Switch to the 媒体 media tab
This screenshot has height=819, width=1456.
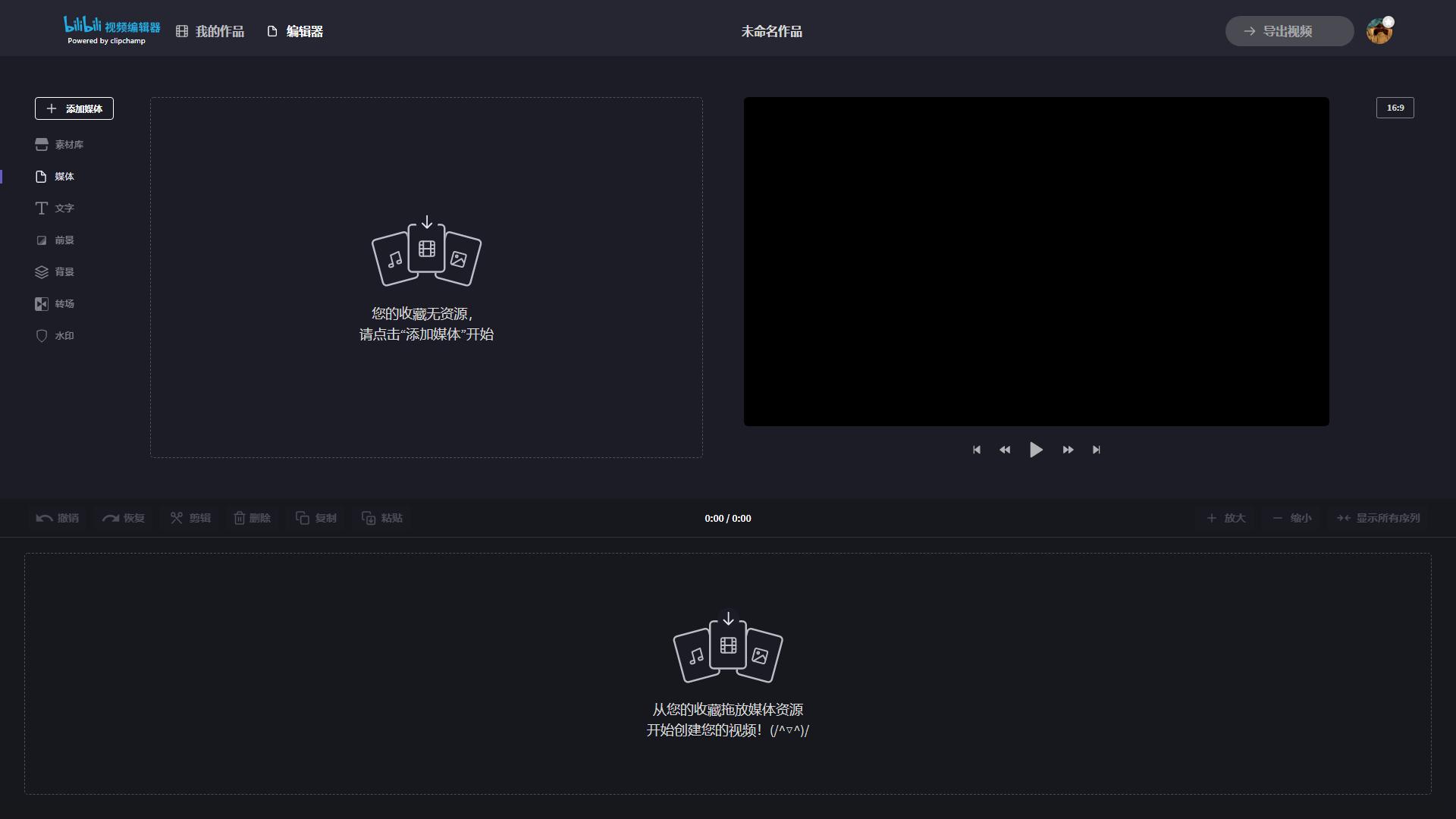(55, 177)
